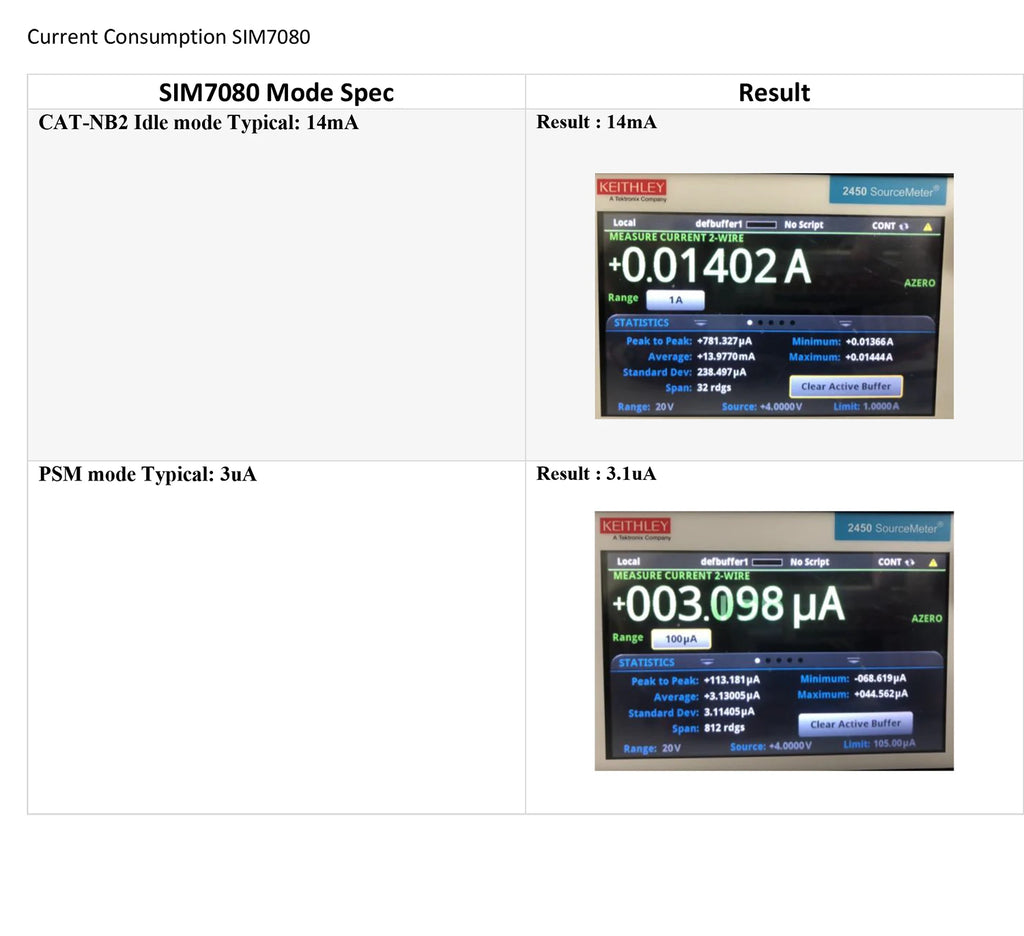Click the defbuffer1 fill bar on the mA screen
This screenshot has width=1024, height=936.
coord(761,225)
